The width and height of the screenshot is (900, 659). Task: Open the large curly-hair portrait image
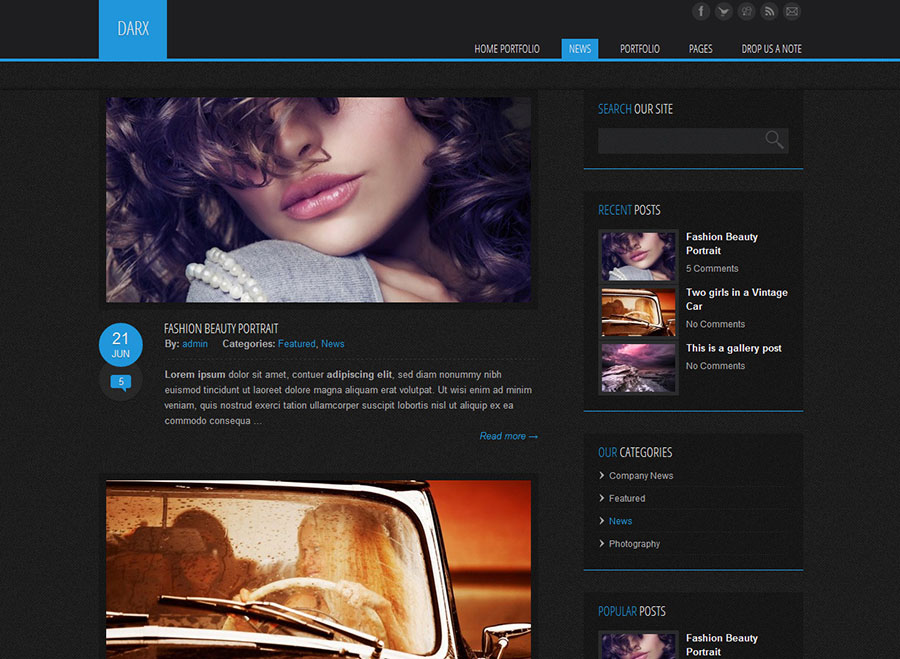[x=319, y=199]
